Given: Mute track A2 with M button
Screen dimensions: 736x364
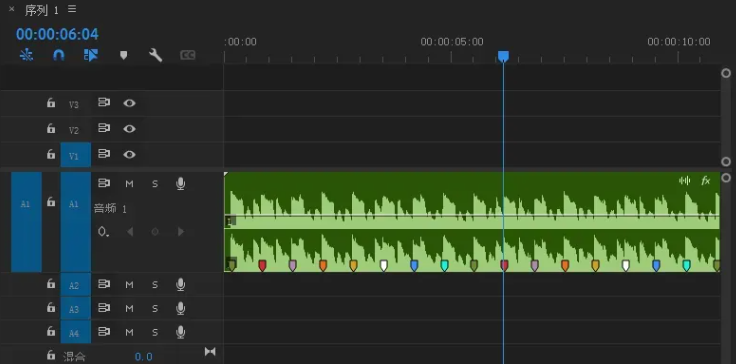Looking at the screenshot, I should (129, 285).
